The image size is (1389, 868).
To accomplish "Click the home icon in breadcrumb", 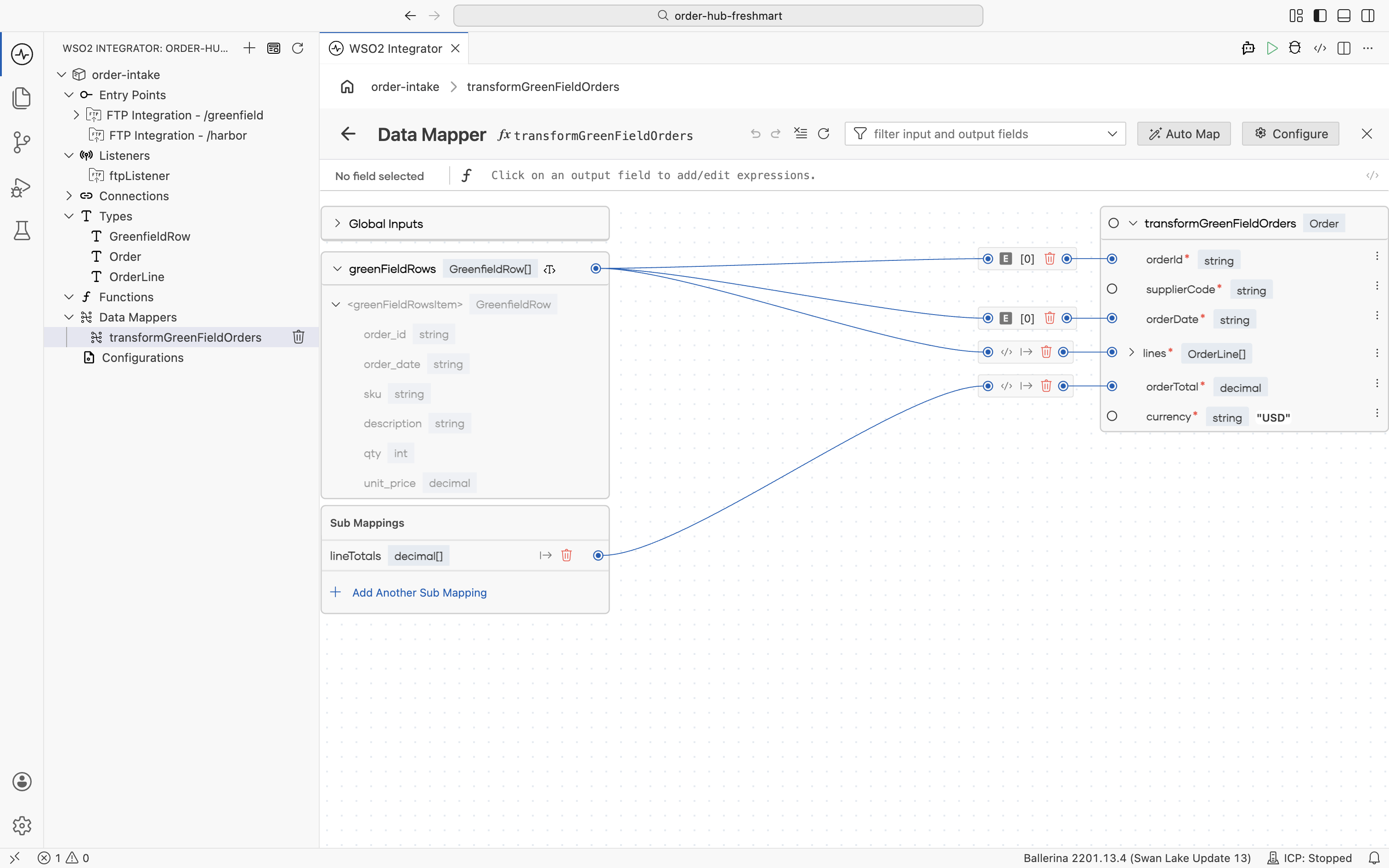I will (347, 87).
